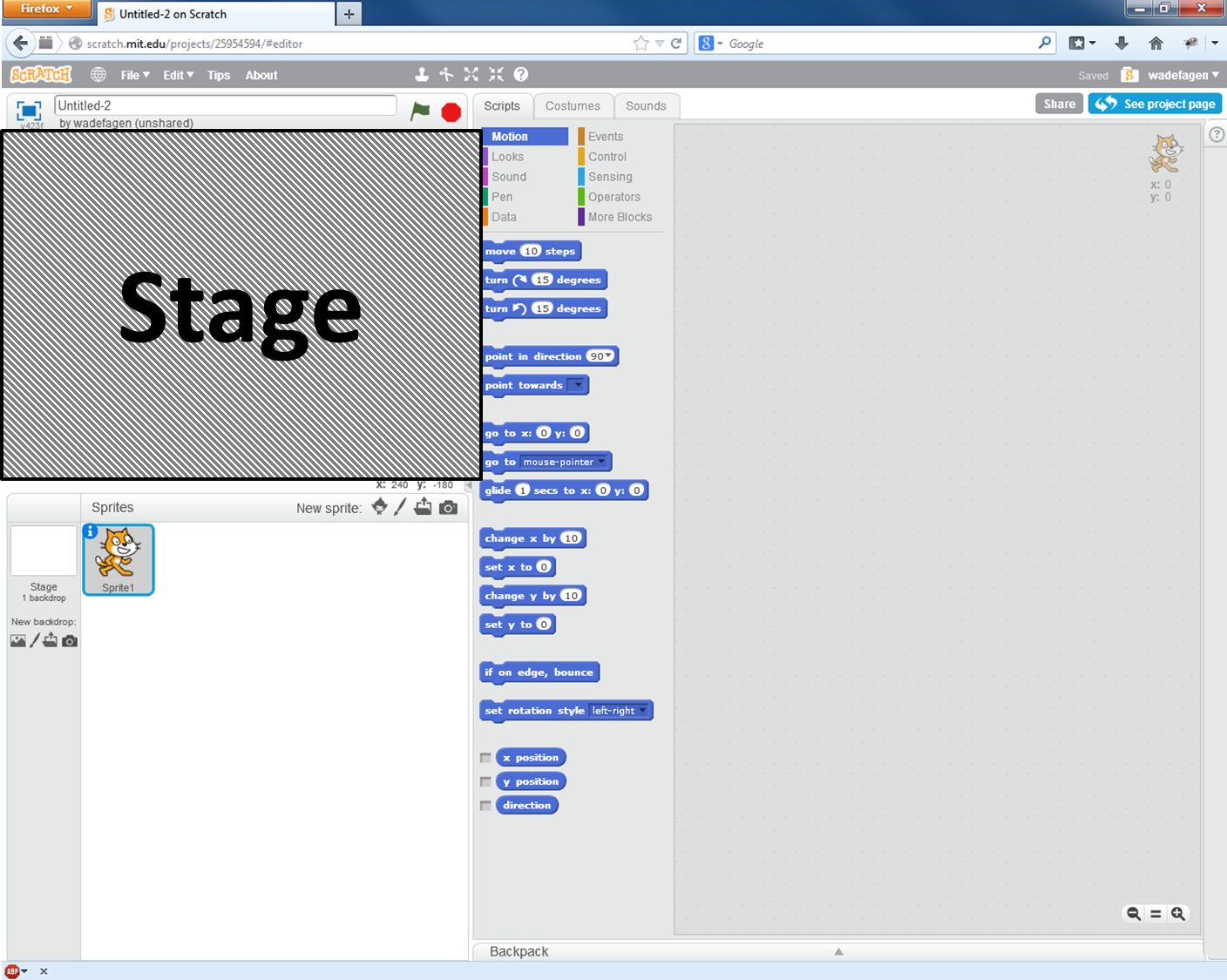Screen dimensions: 1227x980
Task: Click the Duplicate stamp tool icon
Action: click(x=422, y=75)
